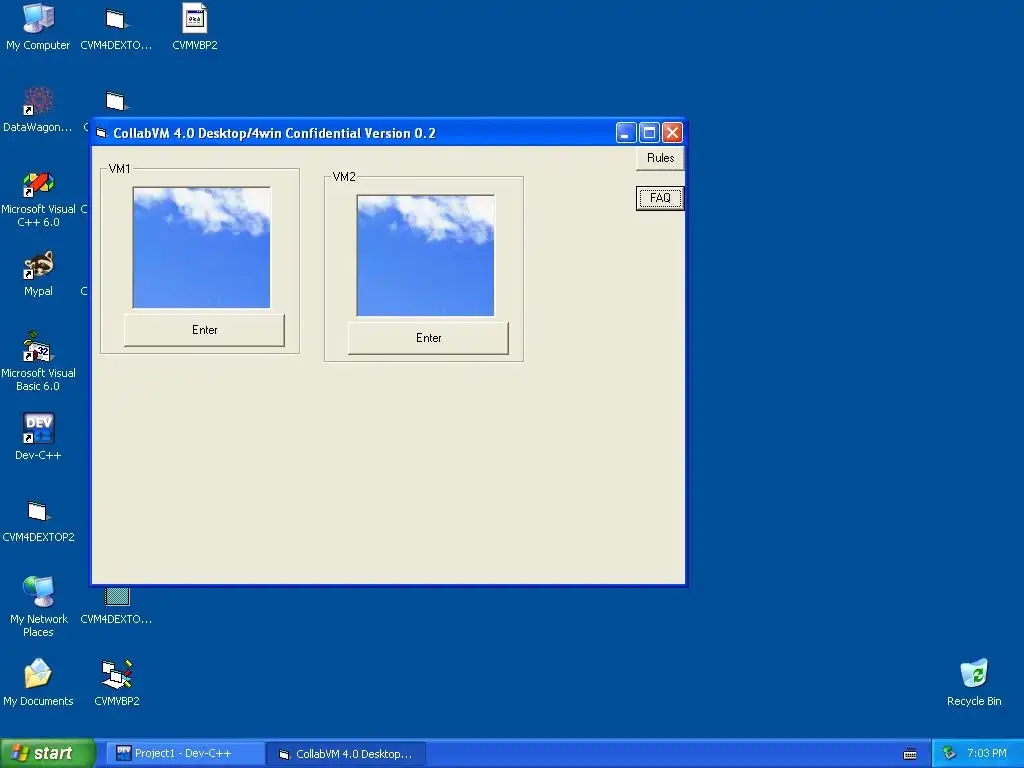Image resolution: width=1024 pixels, height=768 pixels.
Task: Maximize the CollabVM 4.0 window
Action: click(649, 133)
